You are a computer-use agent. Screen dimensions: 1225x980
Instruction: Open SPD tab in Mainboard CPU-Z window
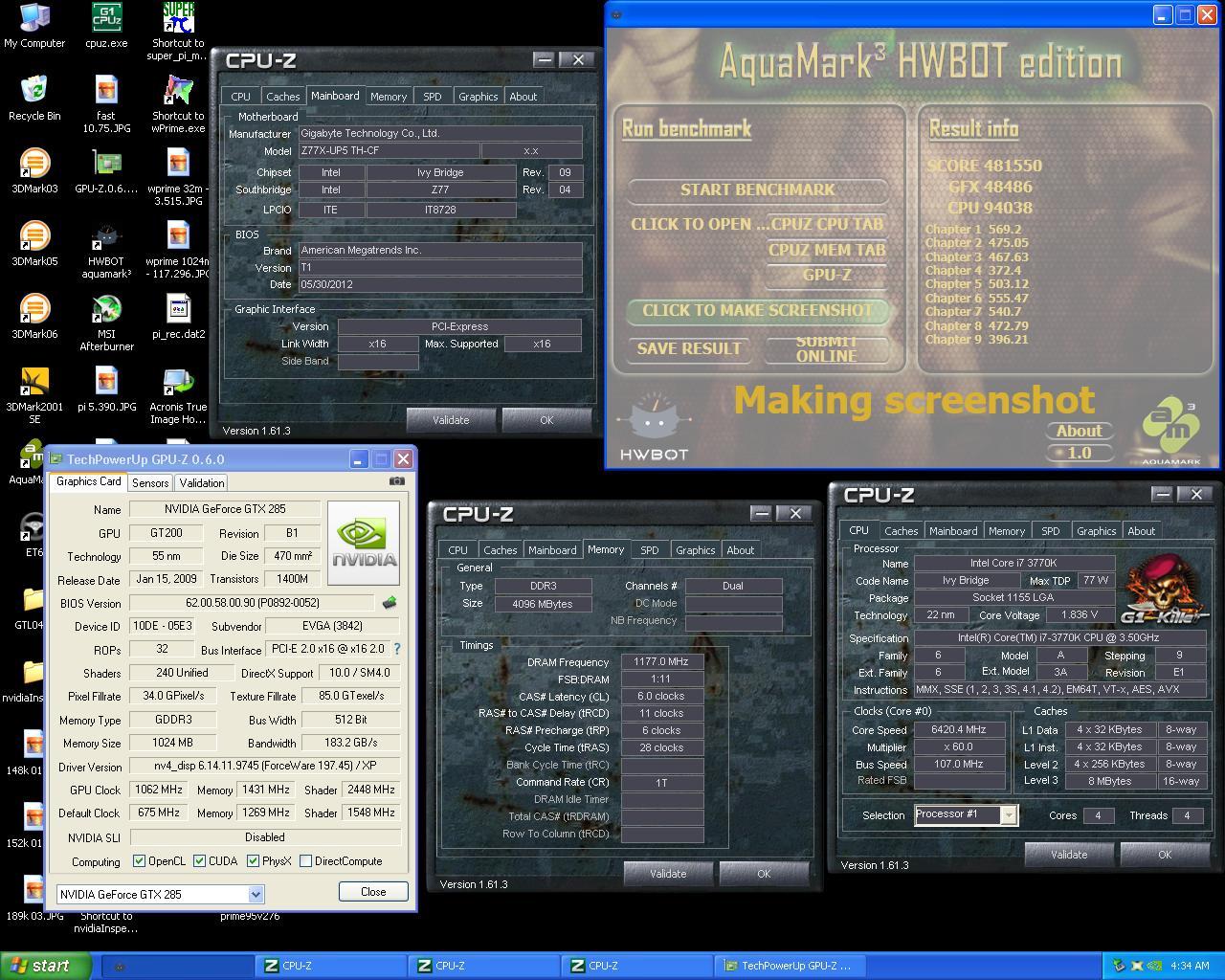pyautogui.click(x=433, y=97)
